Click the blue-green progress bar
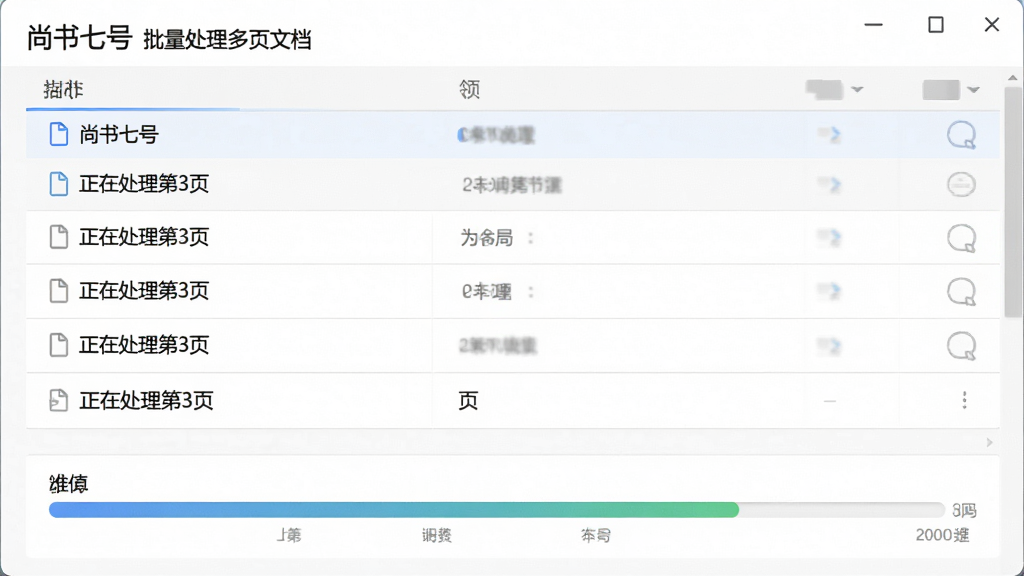This screenshot has width=1024, height=576. pyautogui.click(x=497, y=510)
